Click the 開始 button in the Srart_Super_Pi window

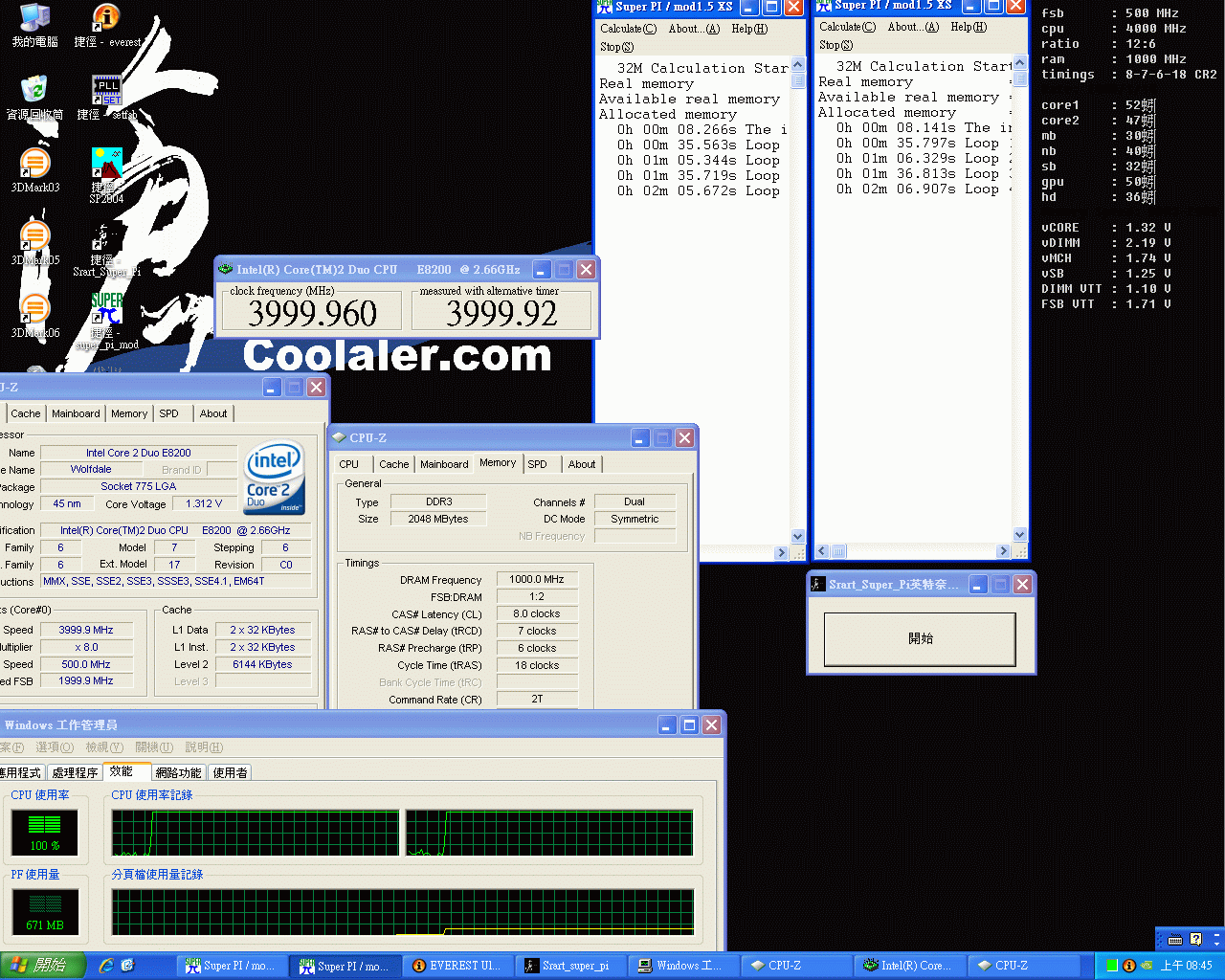click(920, 639)
